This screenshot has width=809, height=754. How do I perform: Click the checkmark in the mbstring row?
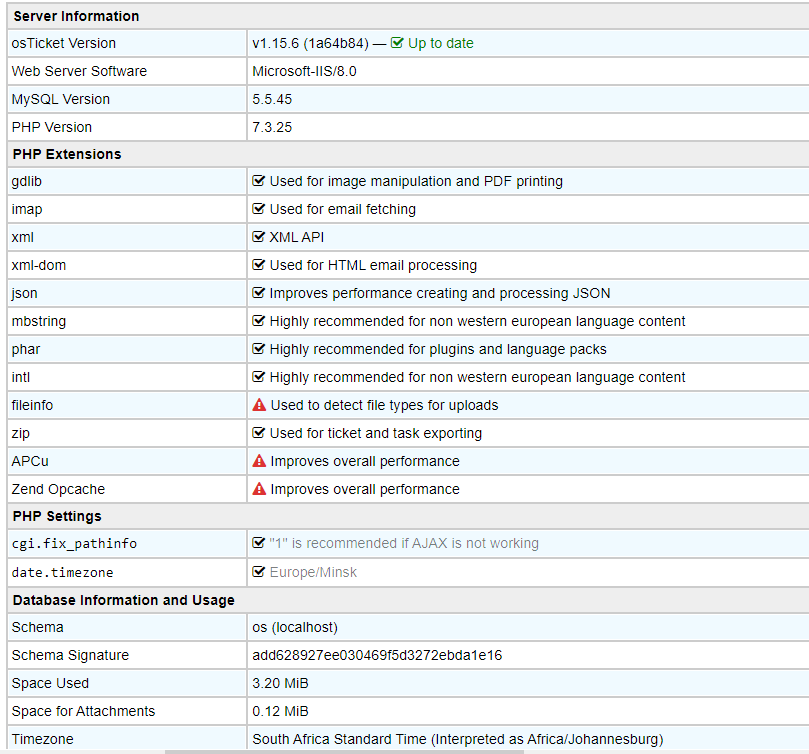click(259, 321)
